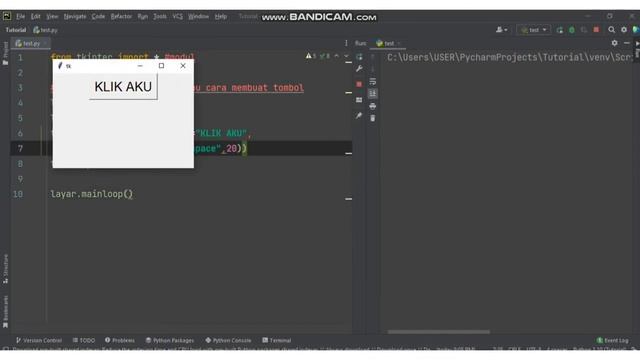Image resolution: width=640 pixels, height=360 pixels.
Task: Open the File menu
Action: 21,17
